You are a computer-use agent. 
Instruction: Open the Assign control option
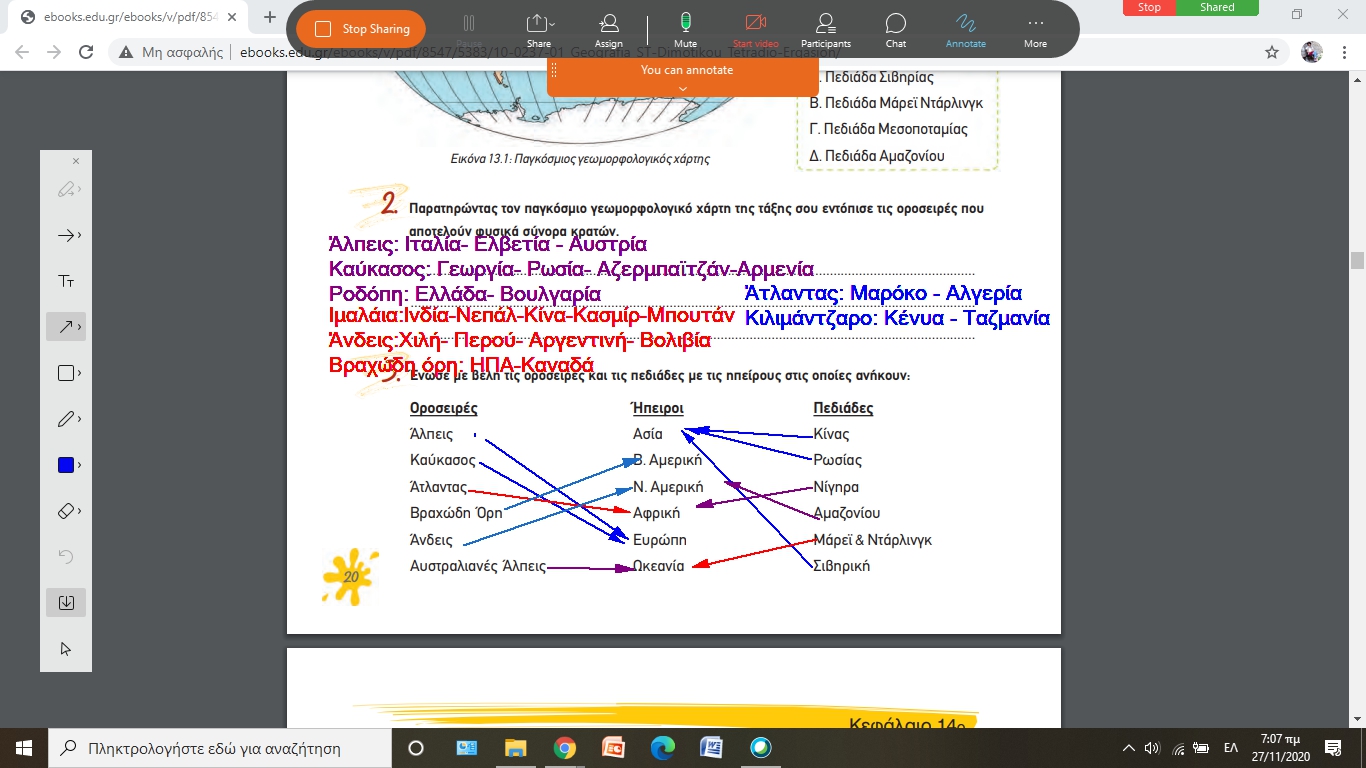(609, 31)
